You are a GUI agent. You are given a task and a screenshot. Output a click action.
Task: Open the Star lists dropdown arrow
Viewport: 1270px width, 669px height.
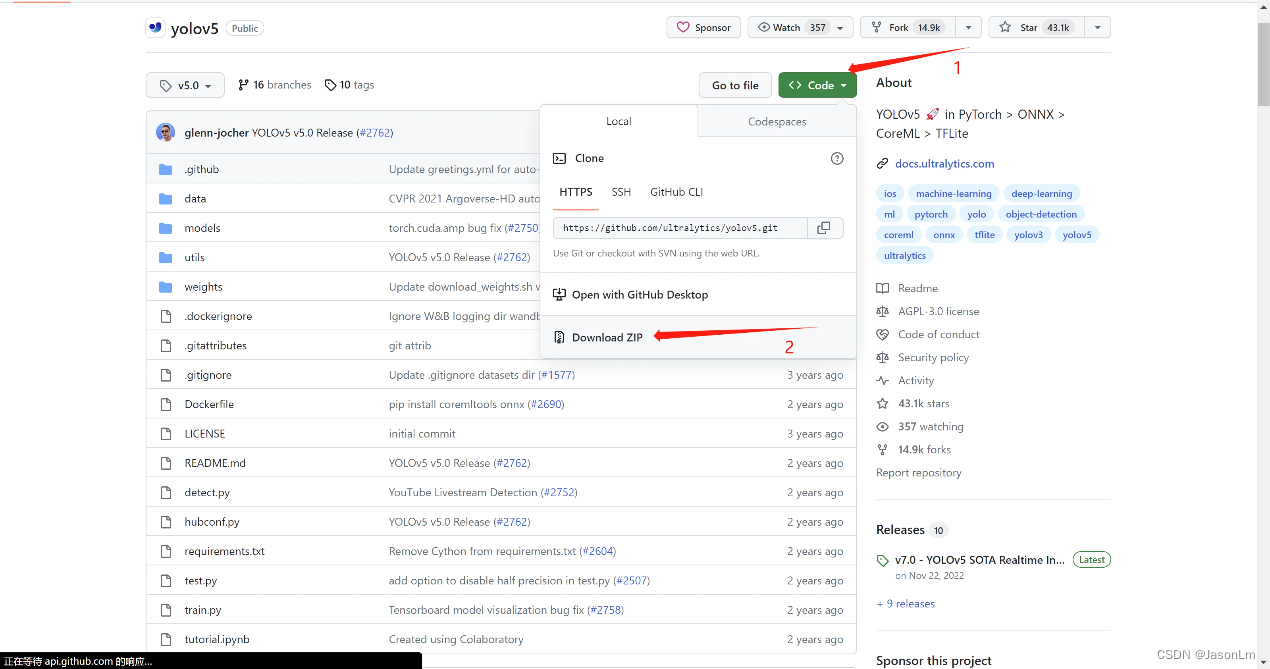click(1097, 28)
